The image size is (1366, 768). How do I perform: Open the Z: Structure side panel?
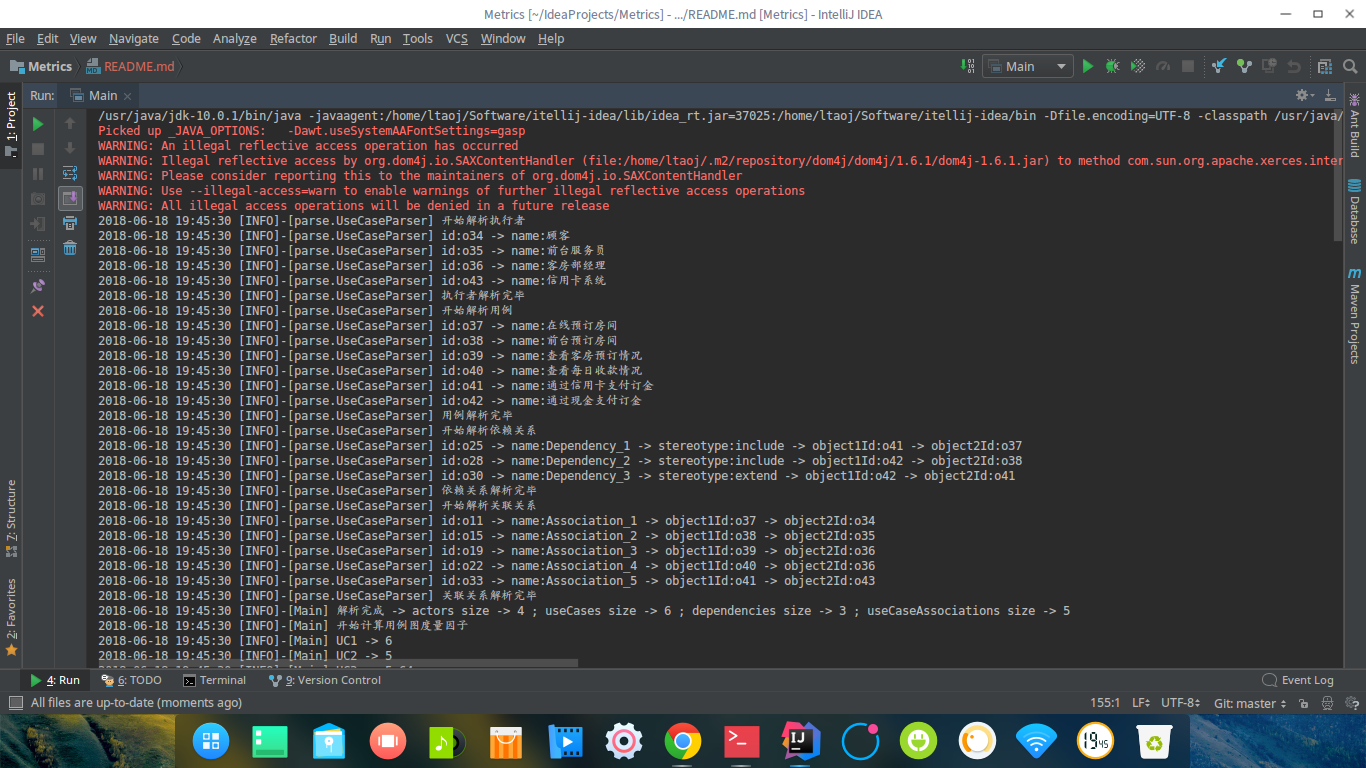[x=11, y=518]
